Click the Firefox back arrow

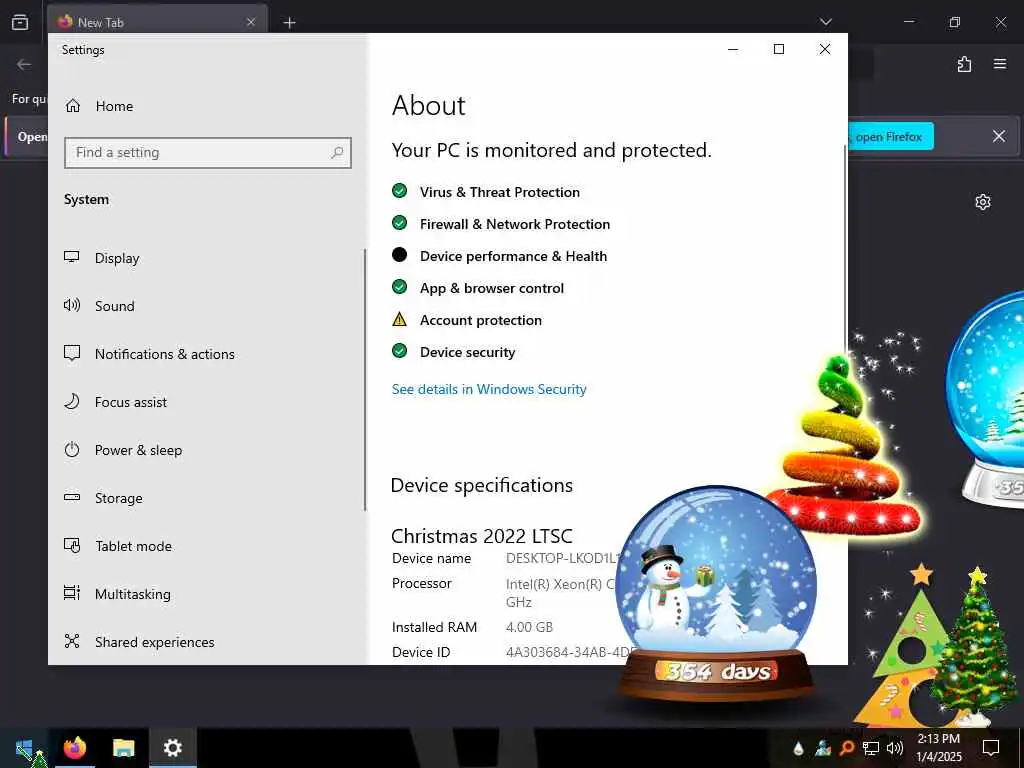24,64
